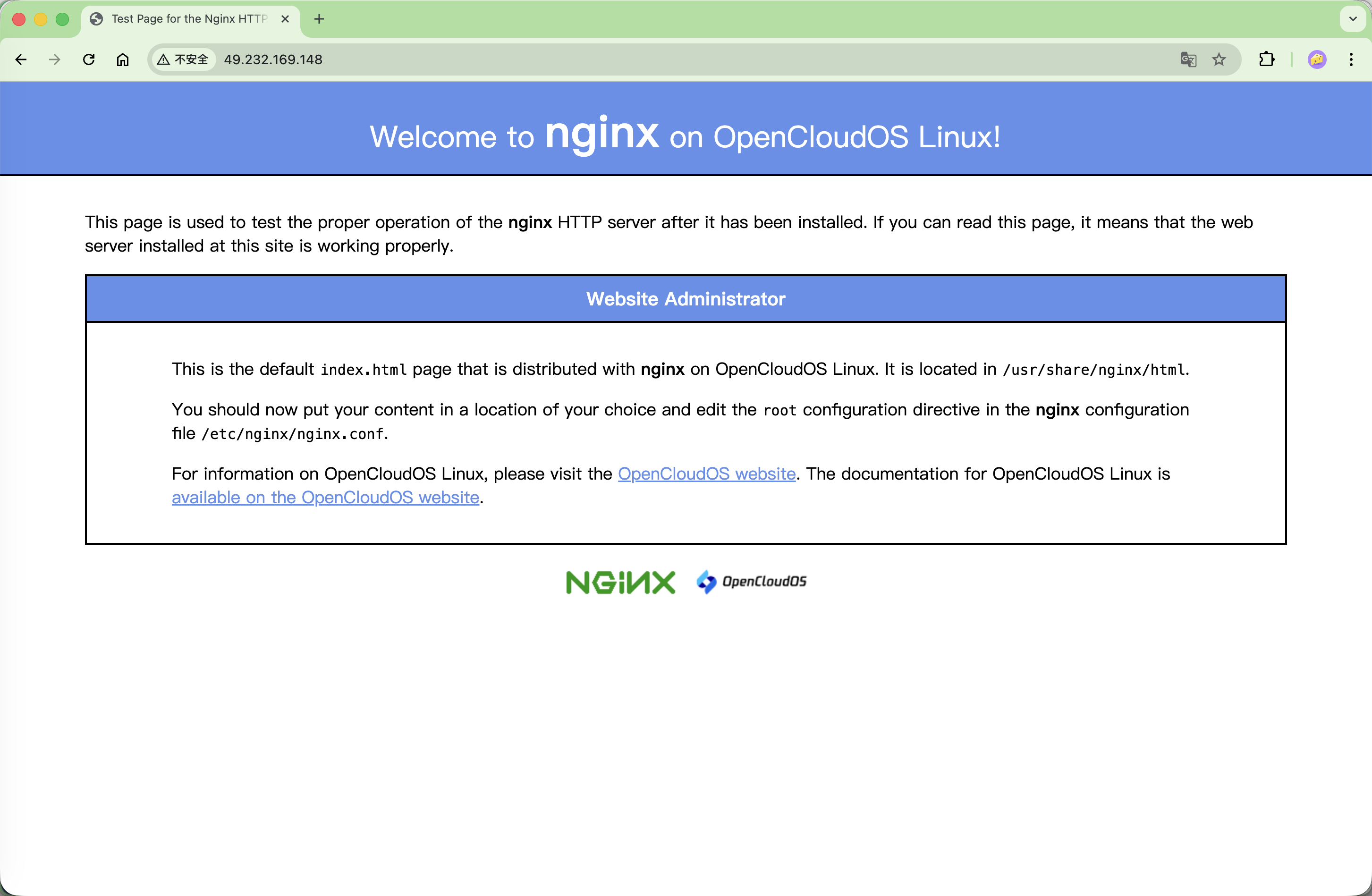Image resolution: width=1372 pixels, height=896 pixels.
Task: Click the address bar IP 49.232.169.148
Action: tap(273, 59)
